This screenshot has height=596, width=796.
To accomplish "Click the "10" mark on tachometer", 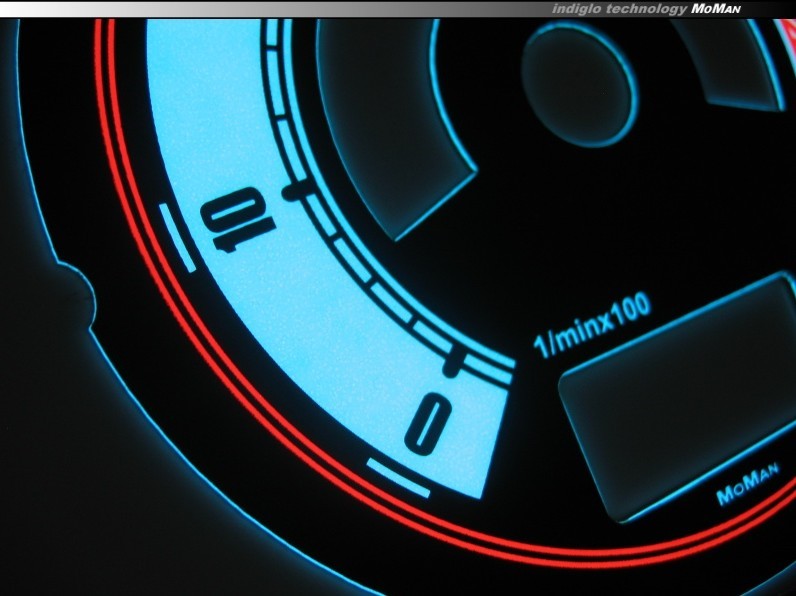I will click(x=238, y=219).
